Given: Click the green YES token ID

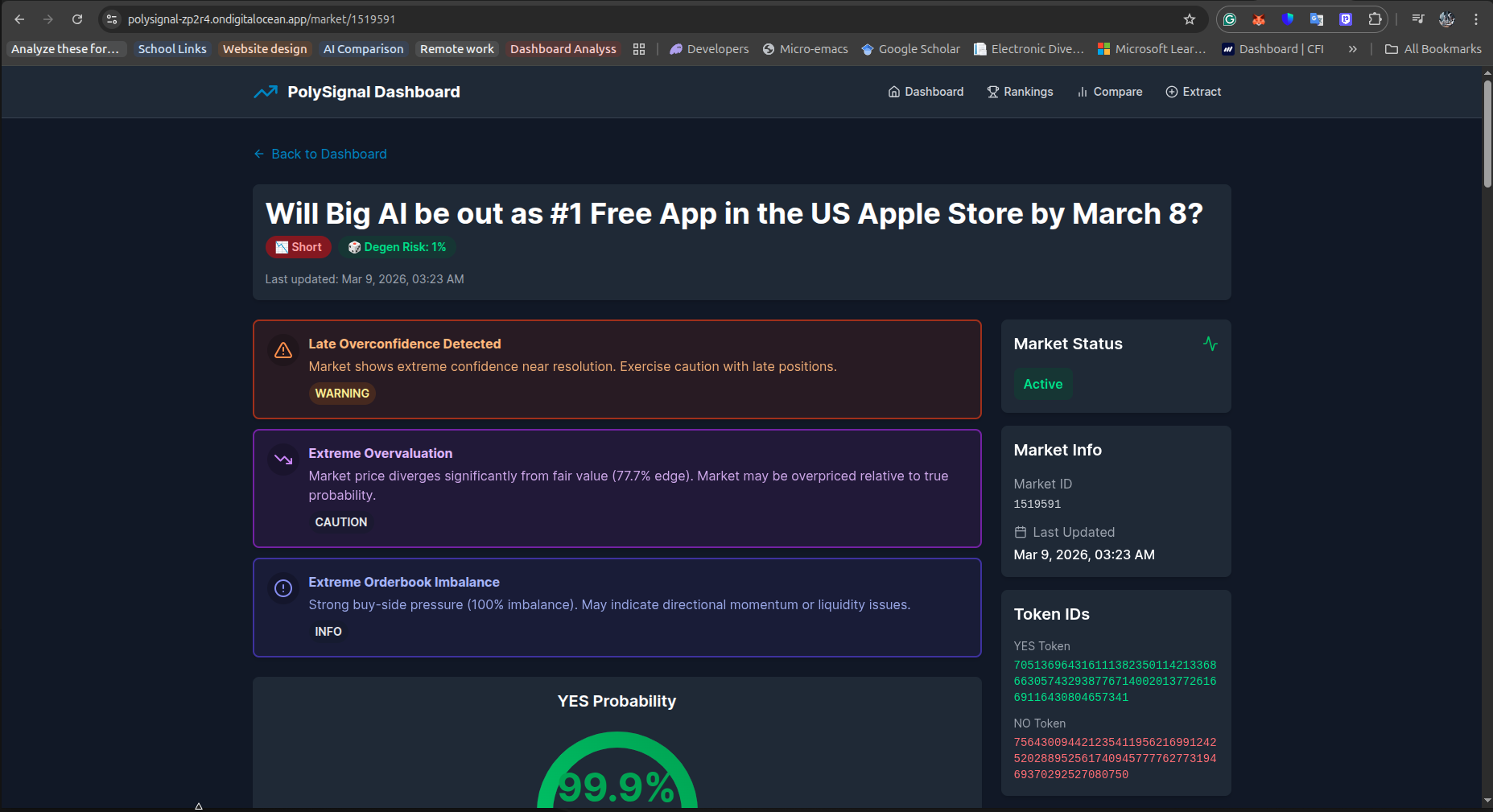Looking at the screenshot, I should click(1116, 681).
